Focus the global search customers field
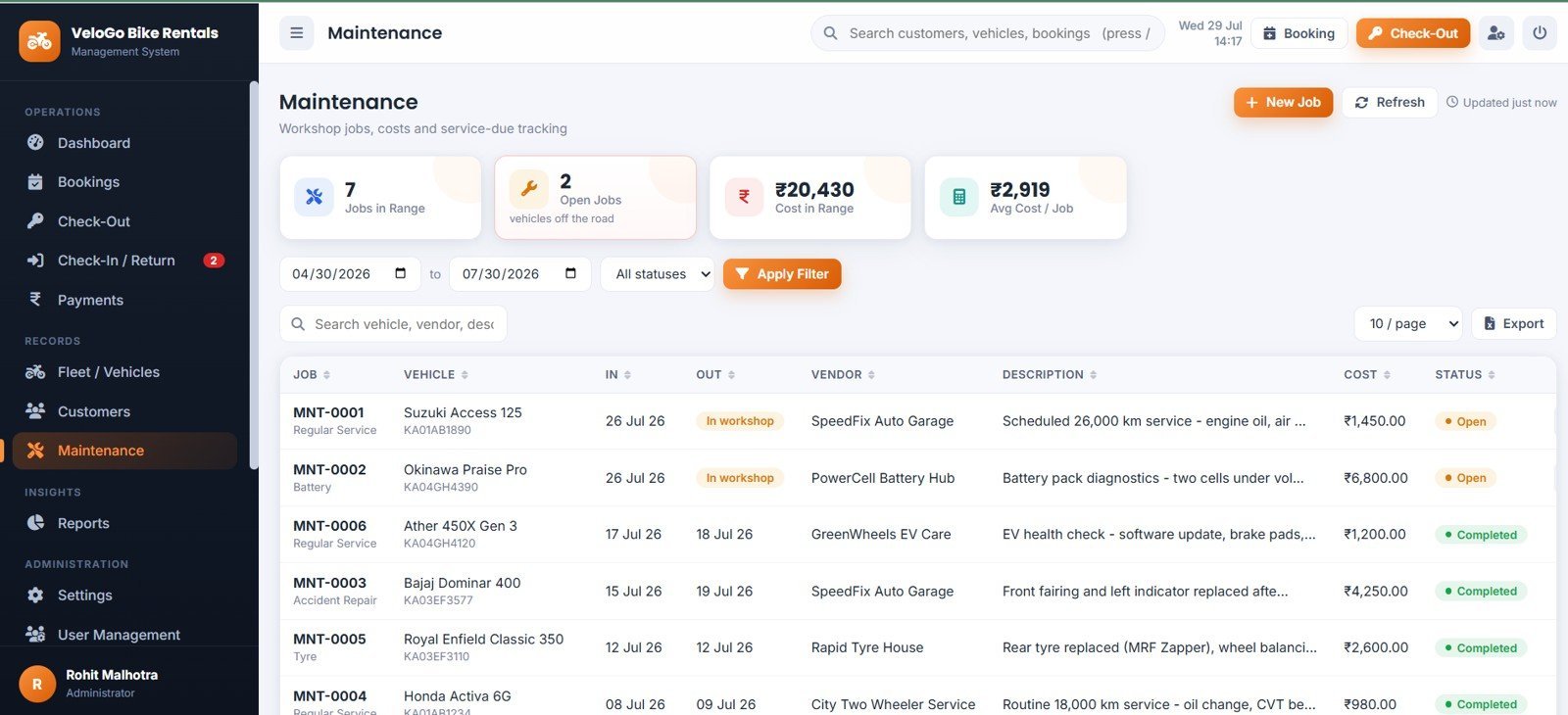Image resolution: width=1568 pixels, height=715 pixels. pyautogui.click(x=988, y=33)
